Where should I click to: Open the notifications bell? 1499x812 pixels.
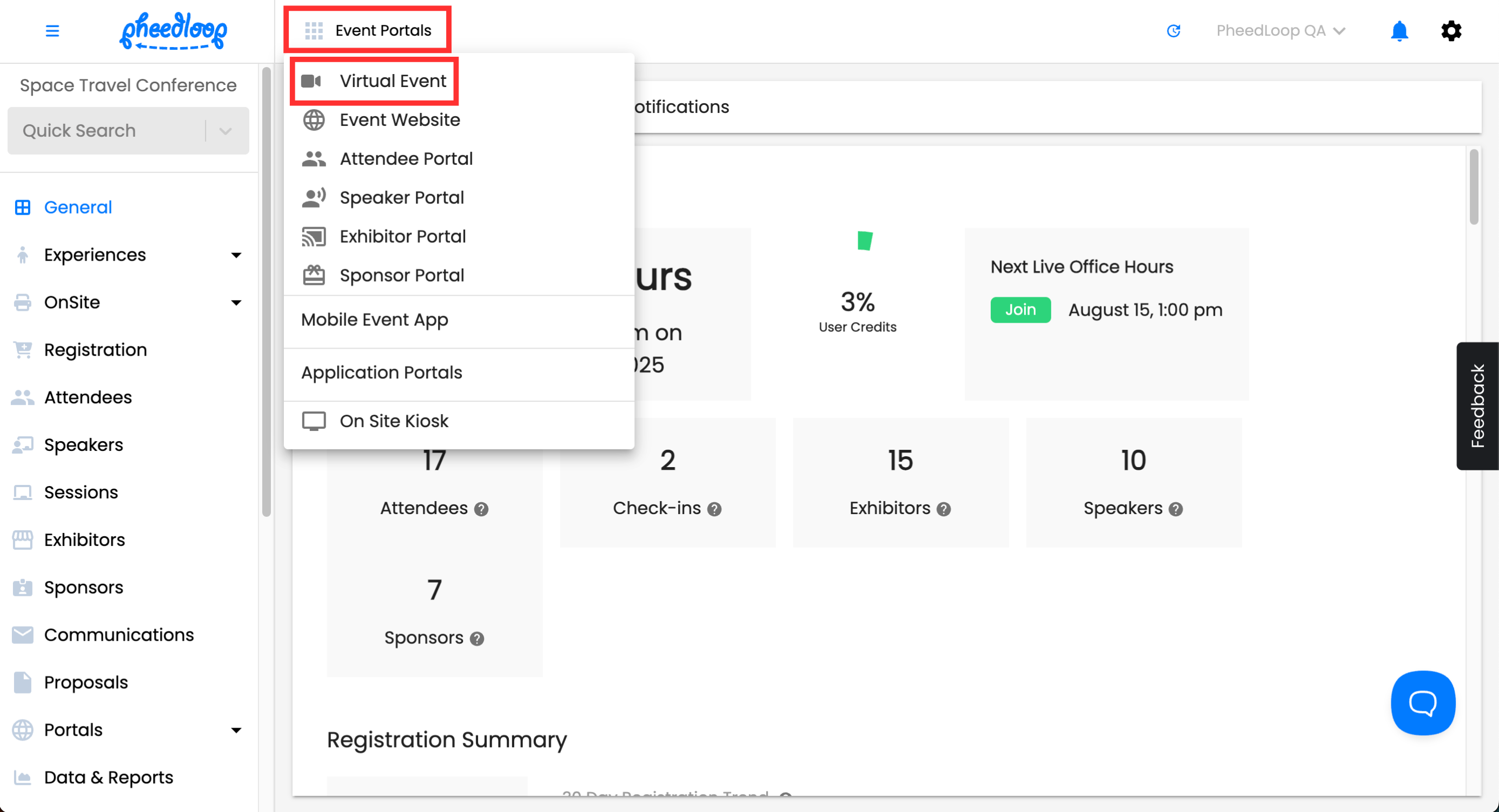(1399, 30)
